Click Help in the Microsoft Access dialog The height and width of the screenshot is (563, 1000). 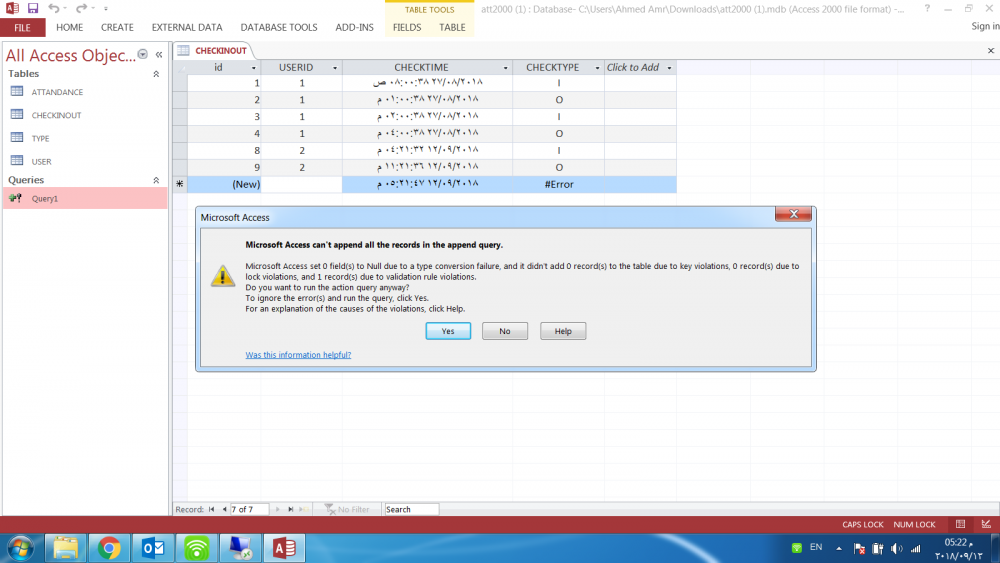[x=563, y=331]
